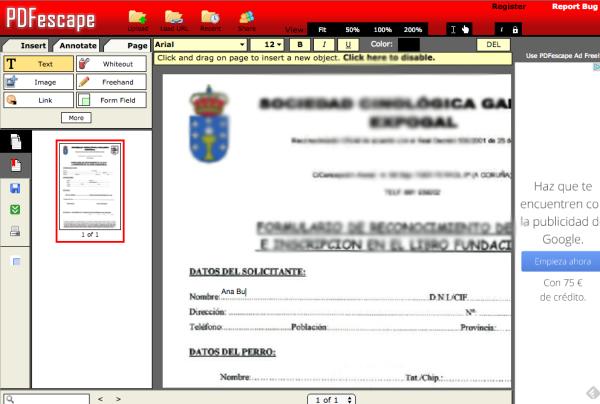
Task: Click the Empieza ahora ad button
Action: point(561,261)
